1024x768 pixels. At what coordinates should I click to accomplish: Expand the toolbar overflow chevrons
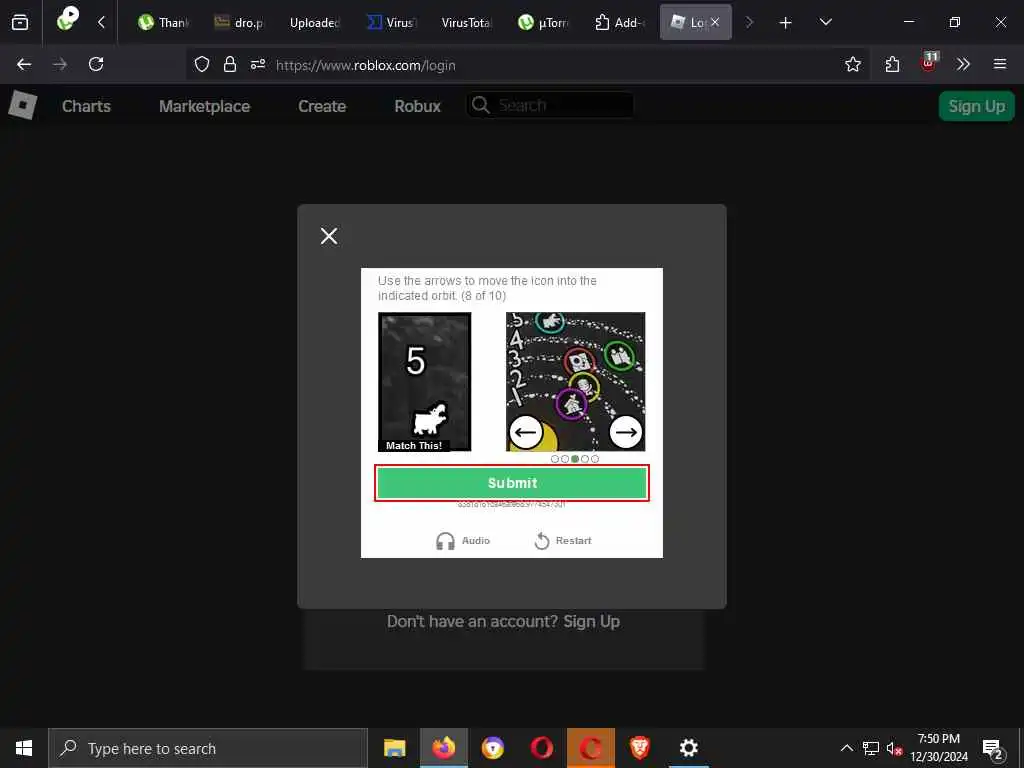963,64
